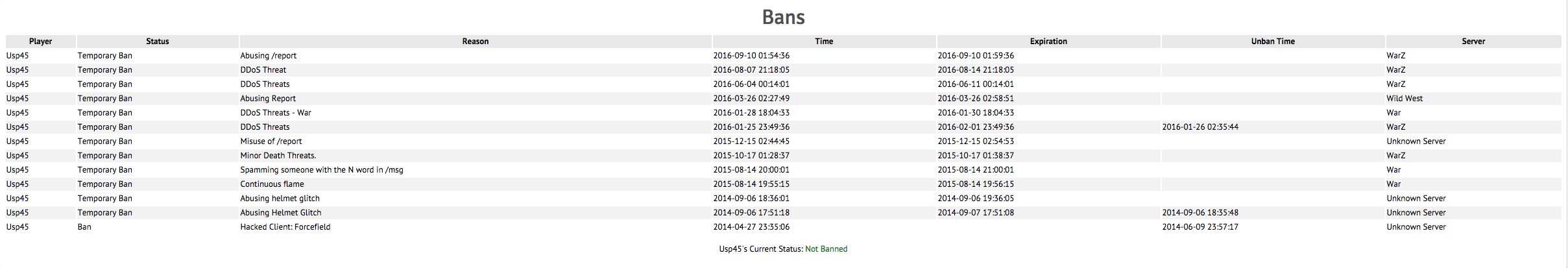Select the "Abusing Helmet Glitch" reason cell
1568x268 pixels.
[281, 213]
